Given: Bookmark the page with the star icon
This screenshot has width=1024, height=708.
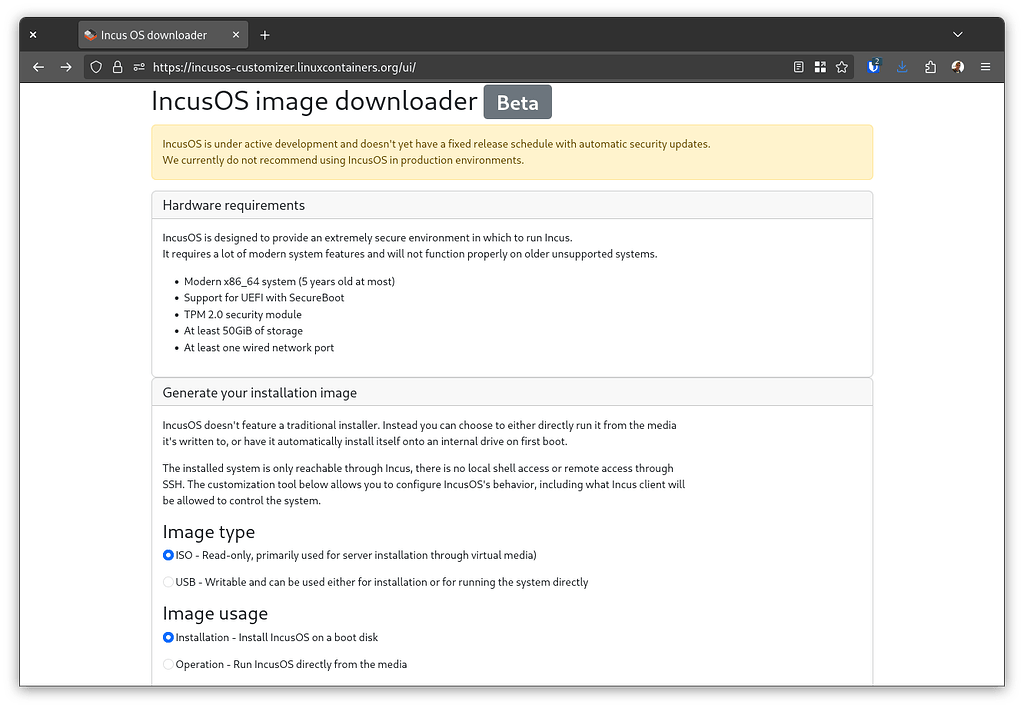Looking at the screenshot, I should (x=841, y=67).
